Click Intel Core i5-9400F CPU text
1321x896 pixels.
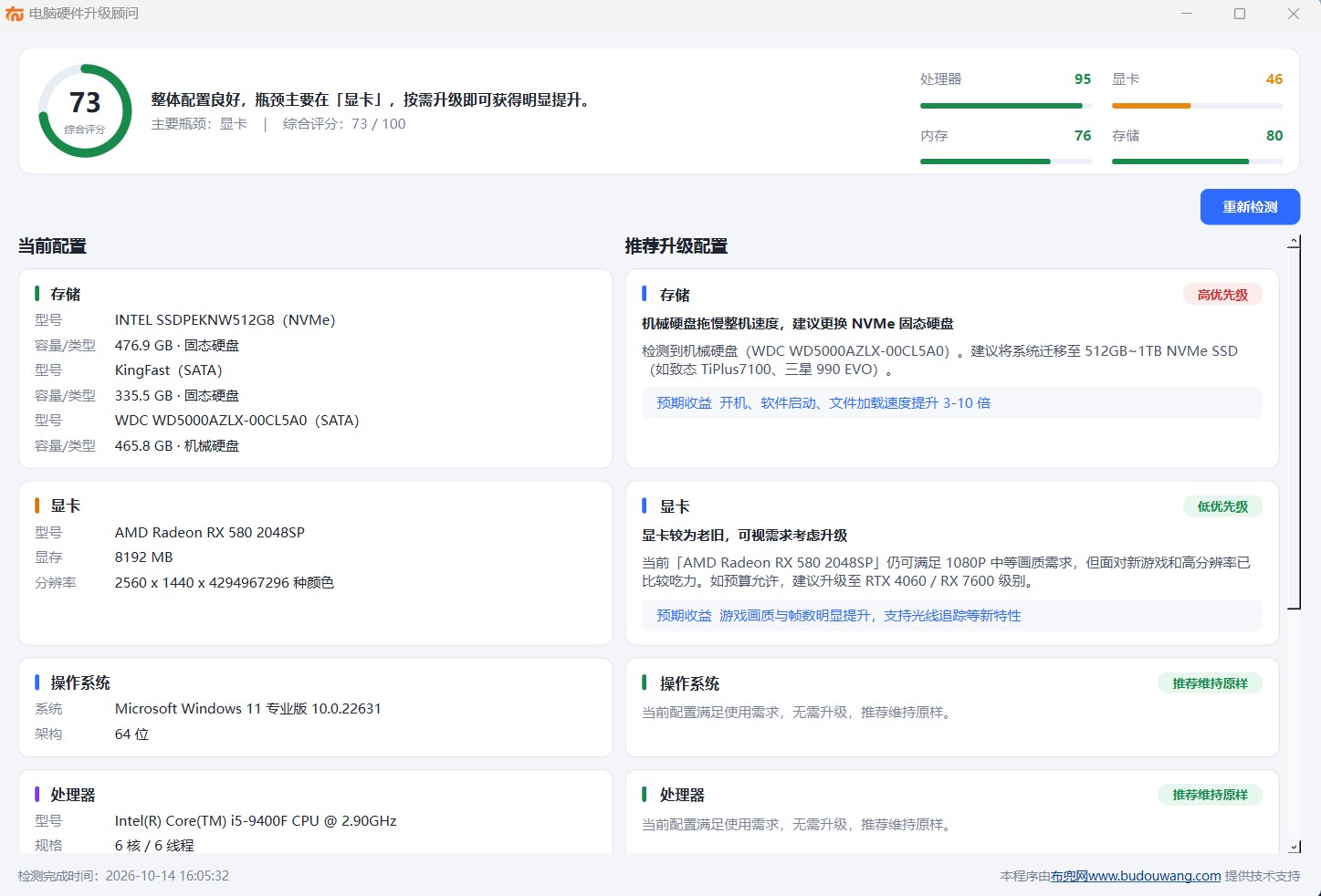tap(256, 821)
